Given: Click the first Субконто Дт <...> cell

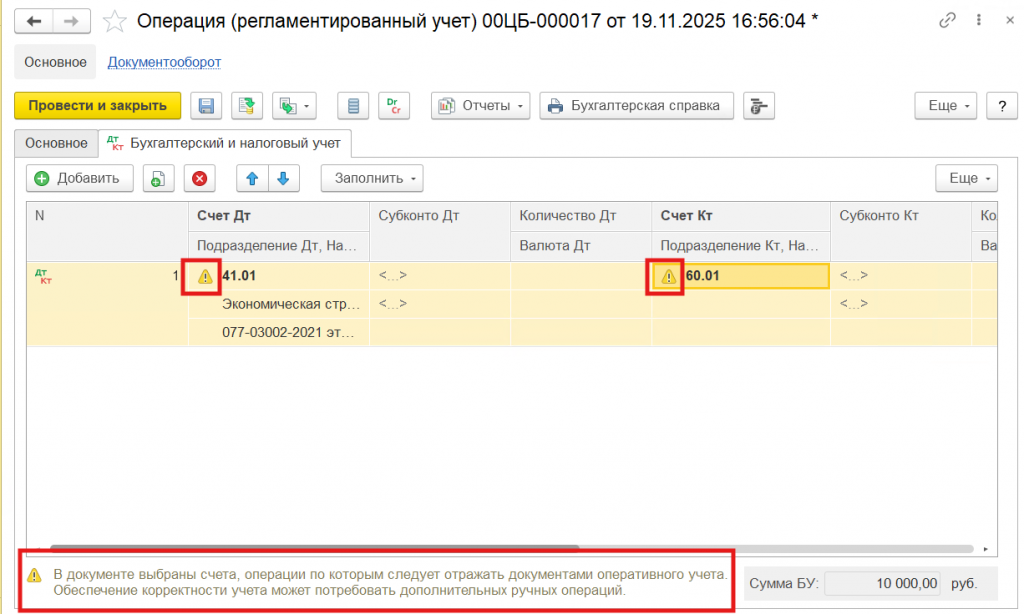Looking at the screenshot, I should [440, 276].
